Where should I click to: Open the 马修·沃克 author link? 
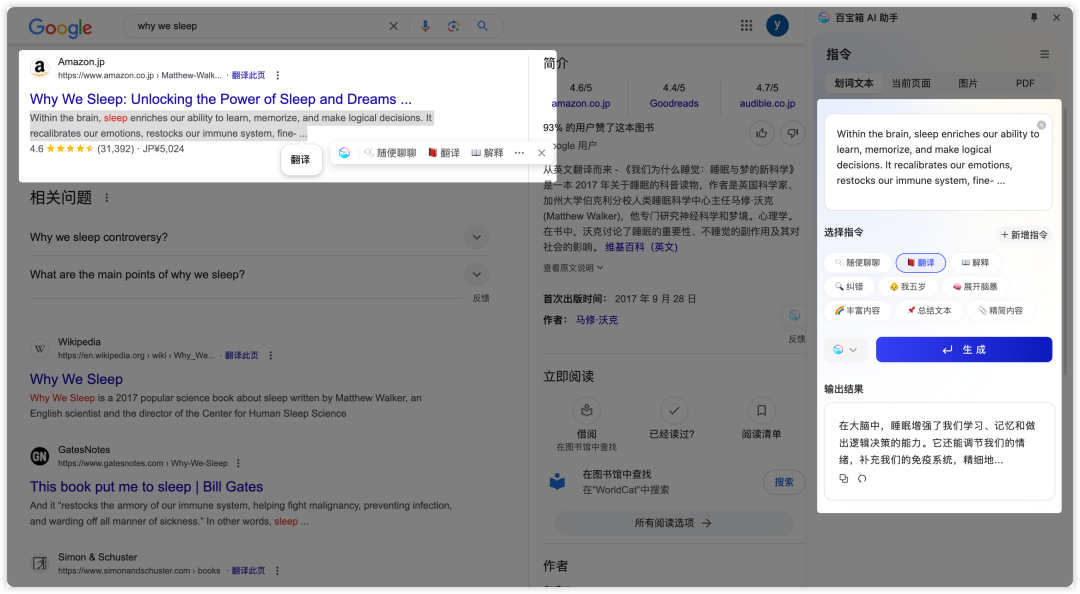coord(596,320)
